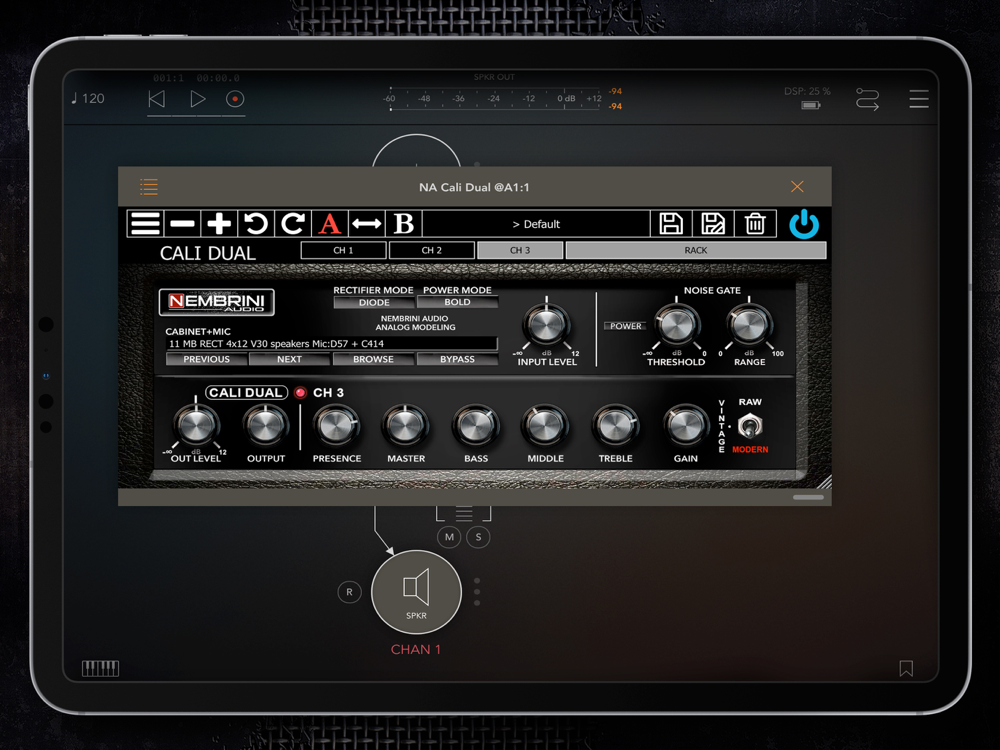This screenshot has width=1000, height=750.
Task: Click the noise gate RANGE knob
Action: (749, 325)
